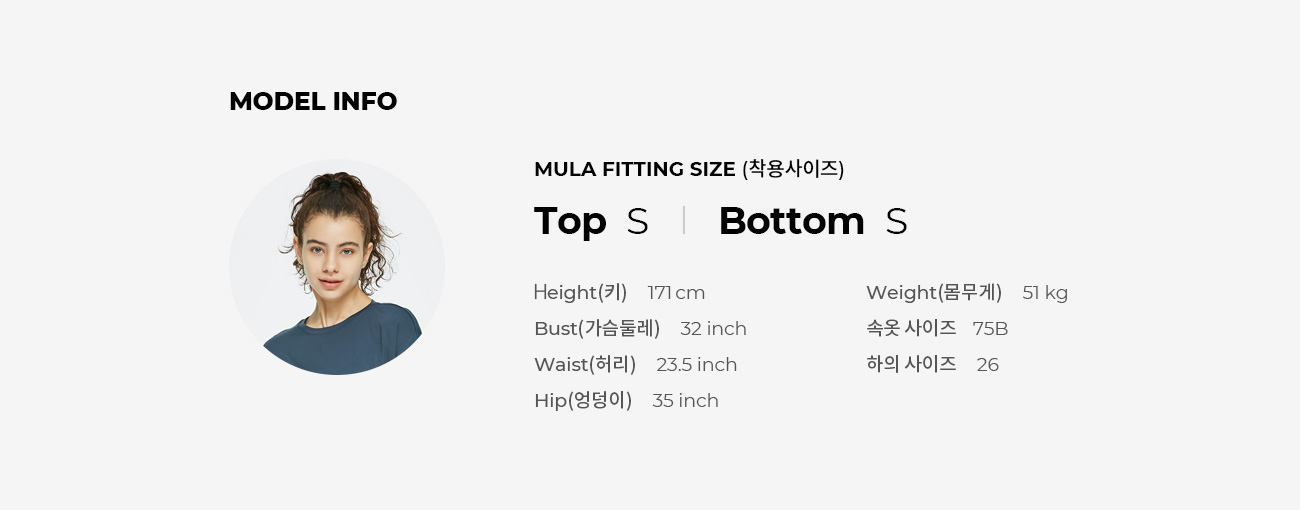Click the 51 kg weight value

click(1045, 293)
